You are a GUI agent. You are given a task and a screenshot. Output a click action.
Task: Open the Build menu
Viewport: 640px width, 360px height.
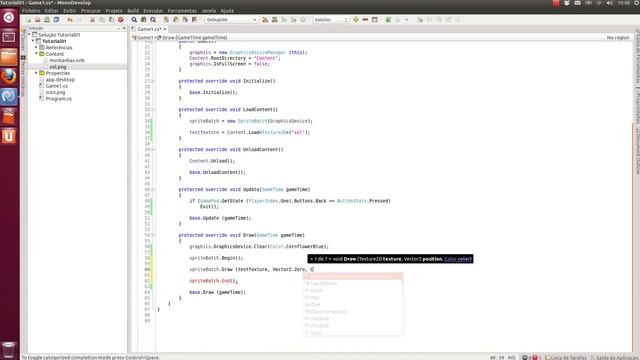click(133, 11)
